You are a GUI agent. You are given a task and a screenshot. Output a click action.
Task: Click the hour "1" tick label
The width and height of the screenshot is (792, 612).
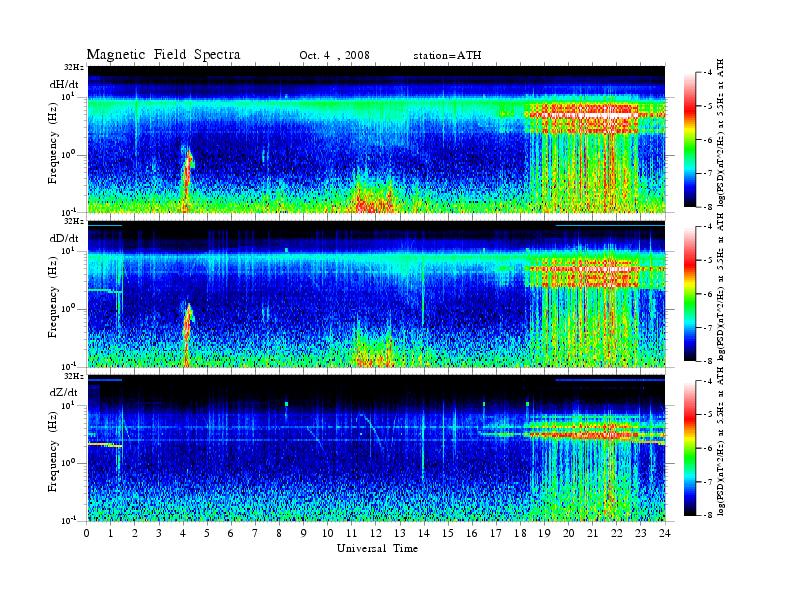pyautogui.click(x=111, y=534)
